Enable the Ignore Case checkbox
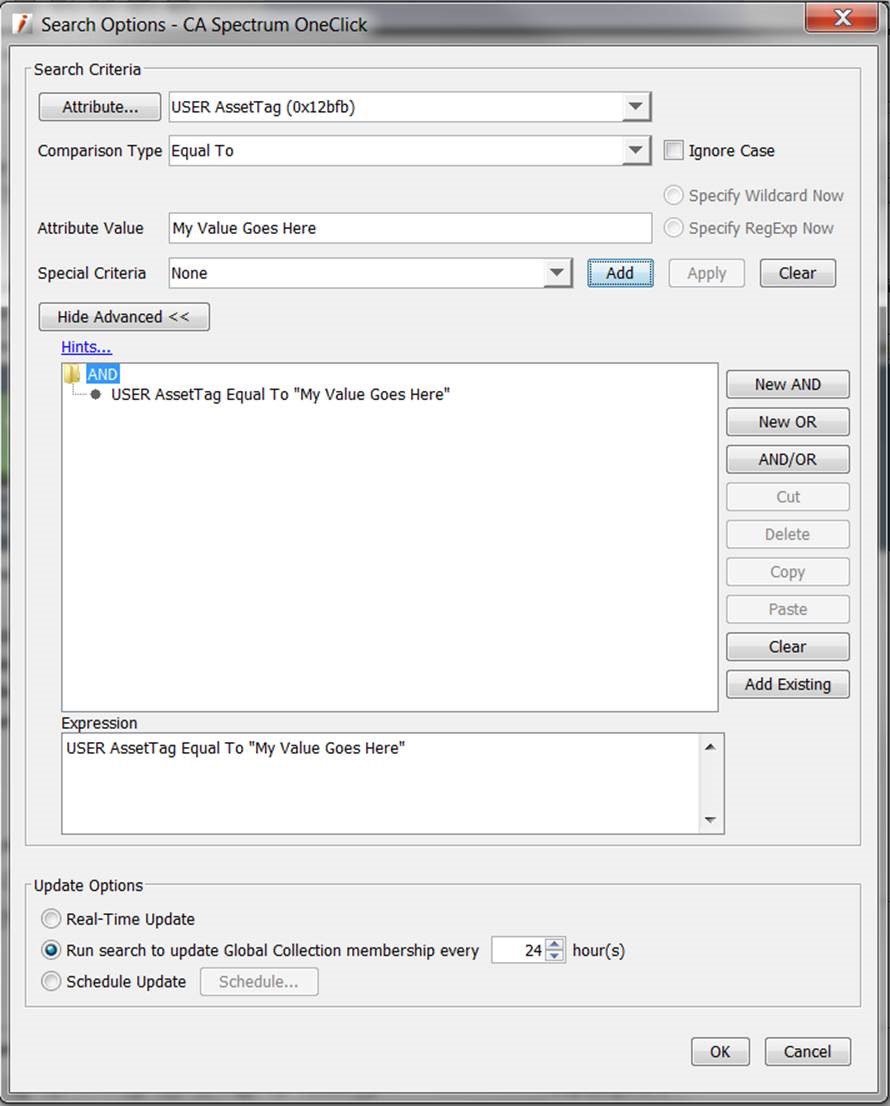Image resolution: width=890 pixels, height=1106 pixels. tap(673, 150)
